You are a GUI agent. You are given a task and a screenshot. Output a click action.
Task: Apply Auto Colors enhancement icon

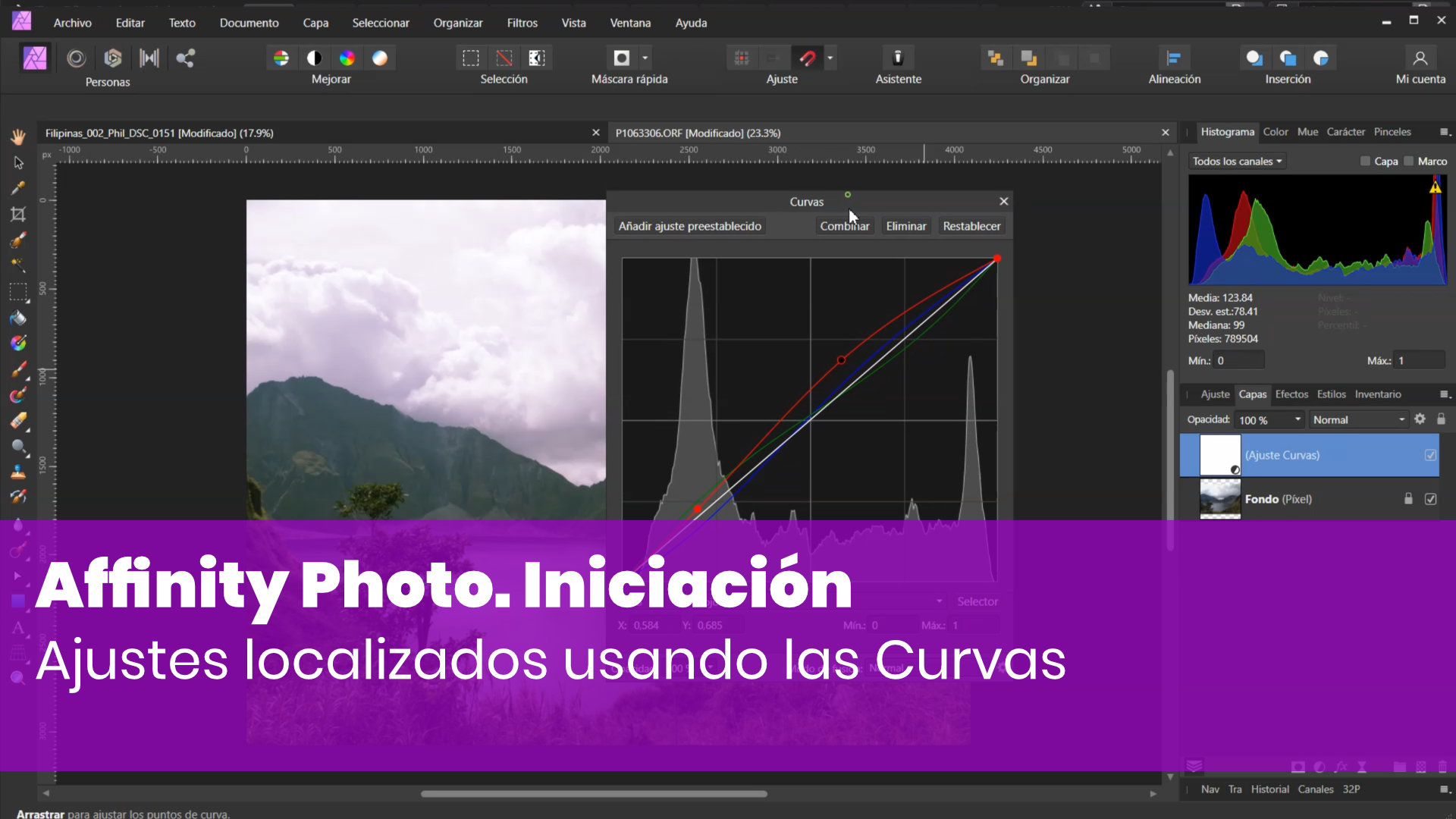coord(347,58)
